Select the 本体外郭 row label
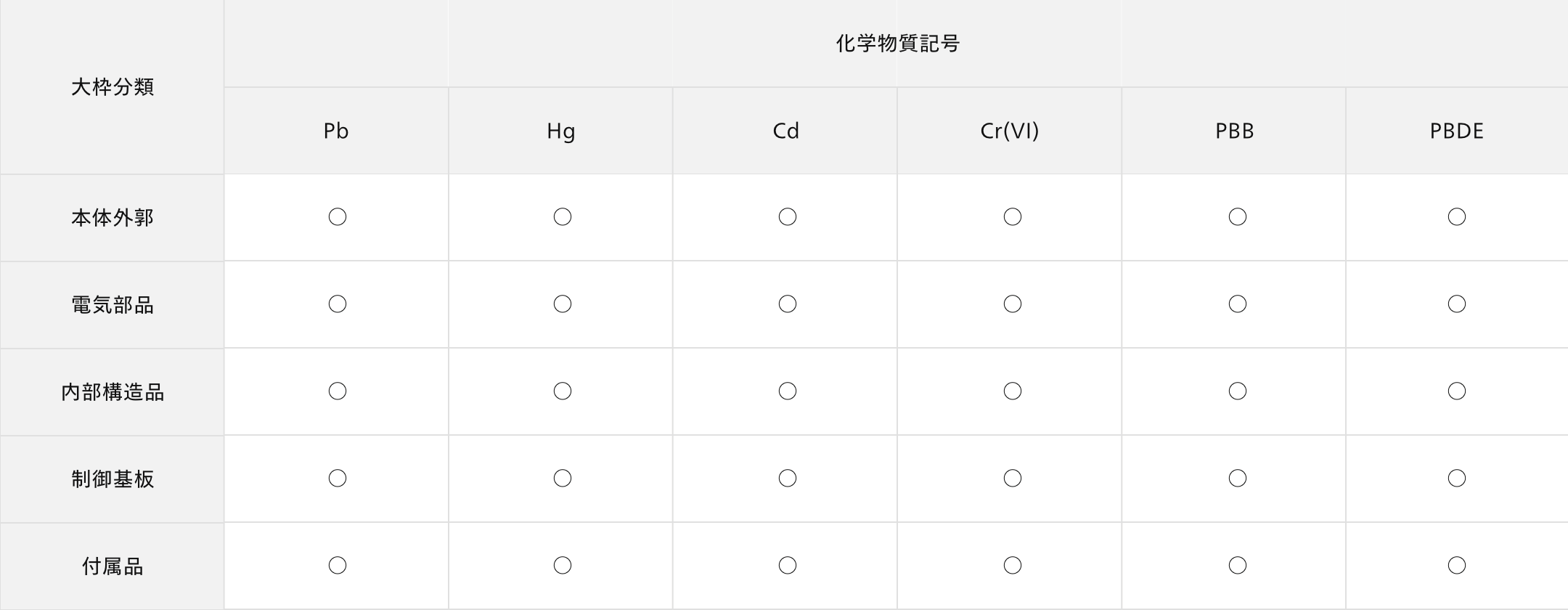The width and height of the screenshot is (1568, 610). coord(112,218)
